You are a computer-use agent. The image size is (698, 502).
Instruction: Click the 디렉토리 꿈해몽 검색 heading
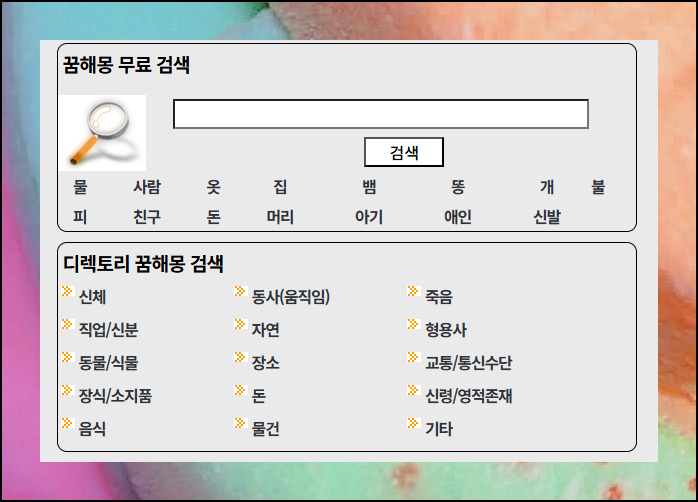coord(143,264)
